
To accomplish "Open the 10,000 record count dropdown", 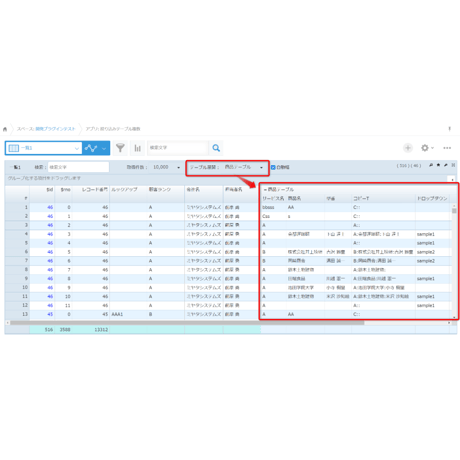I will click(166, 167).
